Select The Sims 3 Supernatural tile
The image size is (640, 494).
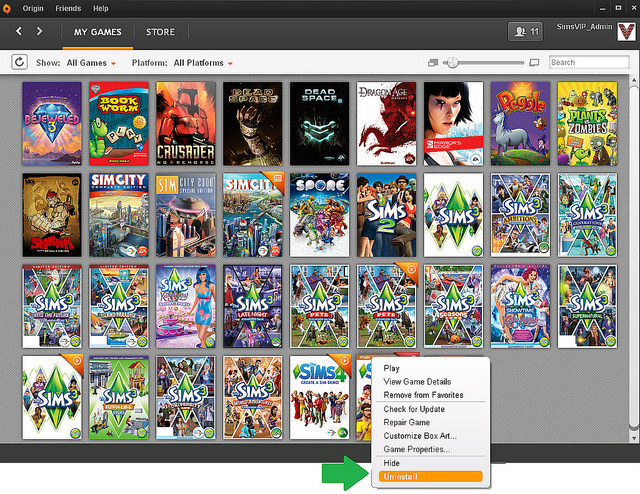[x=587, y=307]
